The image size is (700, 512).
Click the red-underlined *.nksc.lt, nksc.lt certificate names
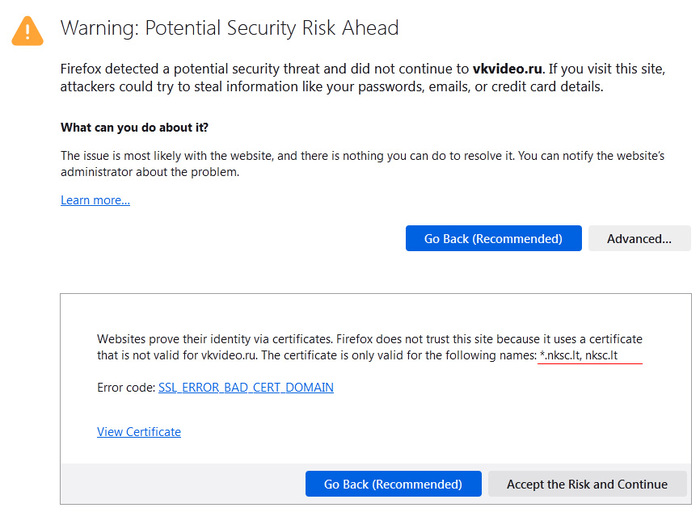point(590,355)
